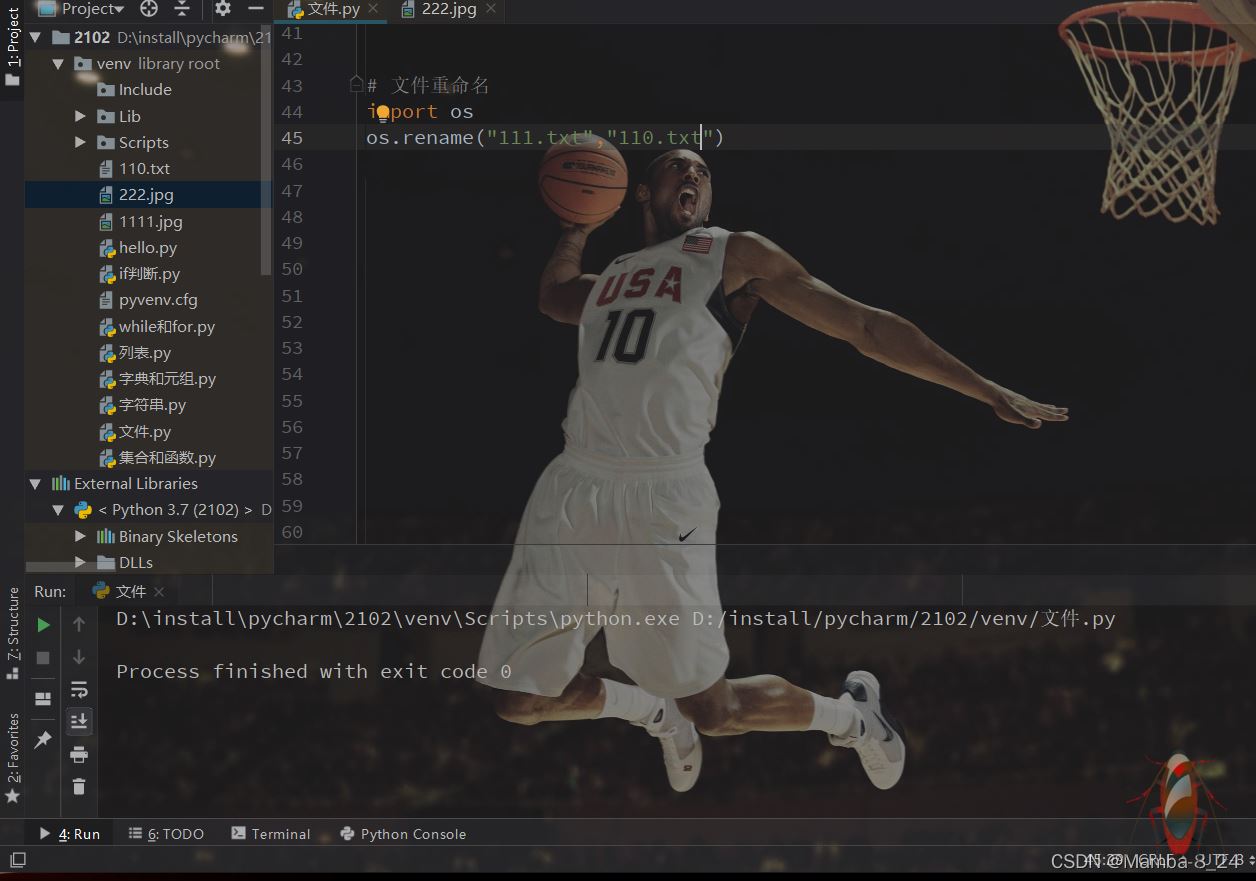The image size is (1256, 881).
Task: Go down the stack trace arrow
Action: point(79,658)
